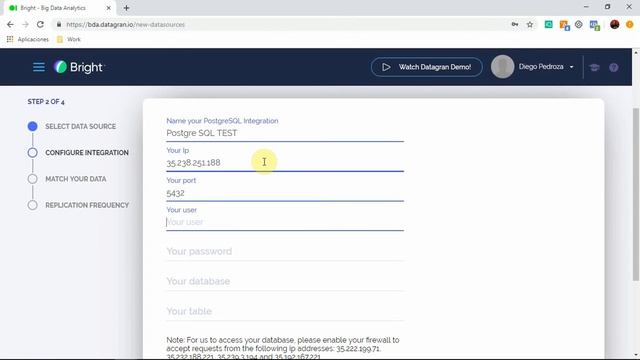The height and width of the screenshot is (360, 640).
Task: Close the Bright Big Data Analytics tab
Action: coord(109,8)
